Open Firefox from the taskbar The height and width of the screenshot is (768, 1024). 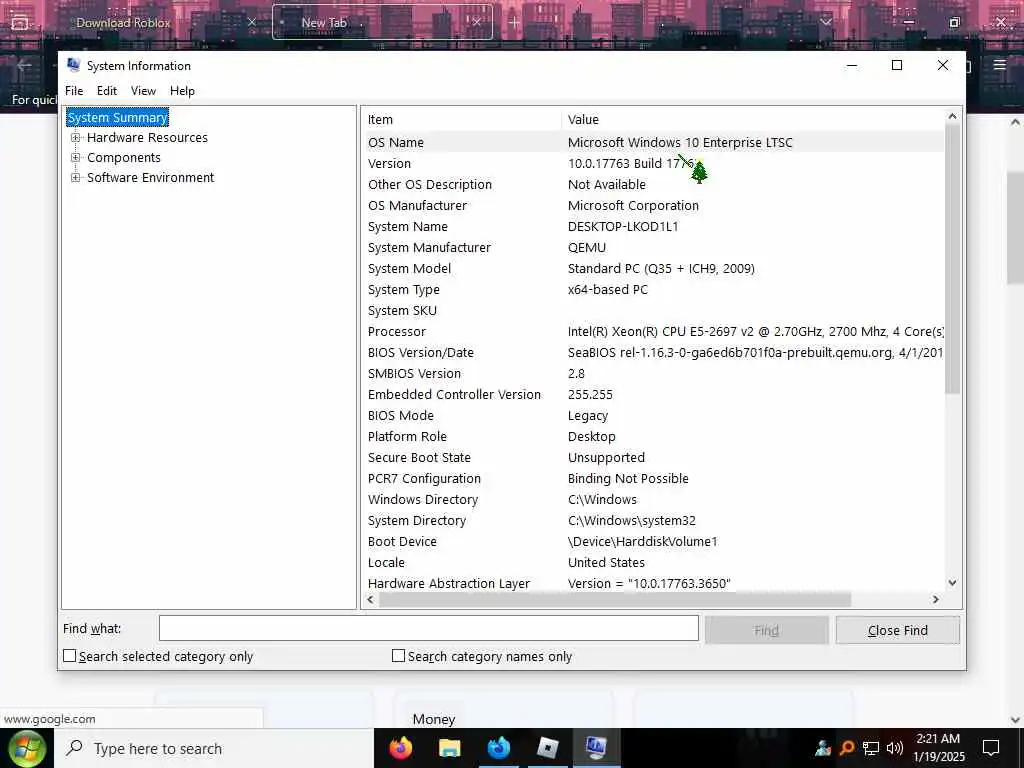point(400,748)
